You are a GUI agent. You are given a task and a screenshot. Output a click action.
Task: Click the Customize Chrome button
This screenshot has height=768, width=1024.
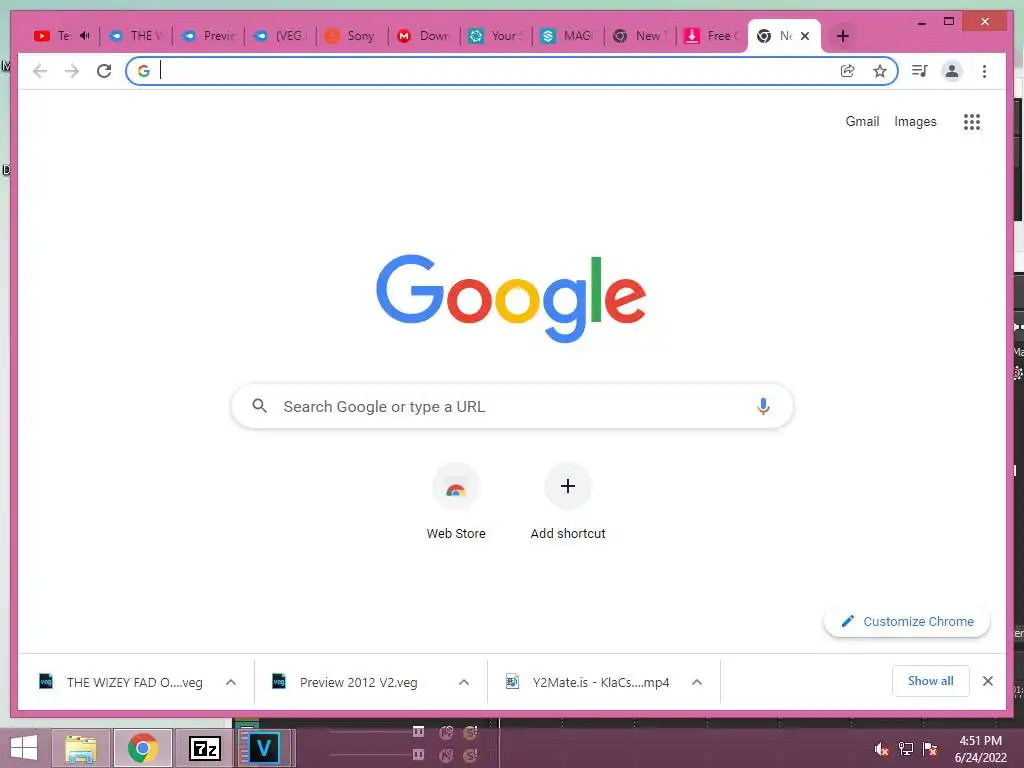[907, 622]
